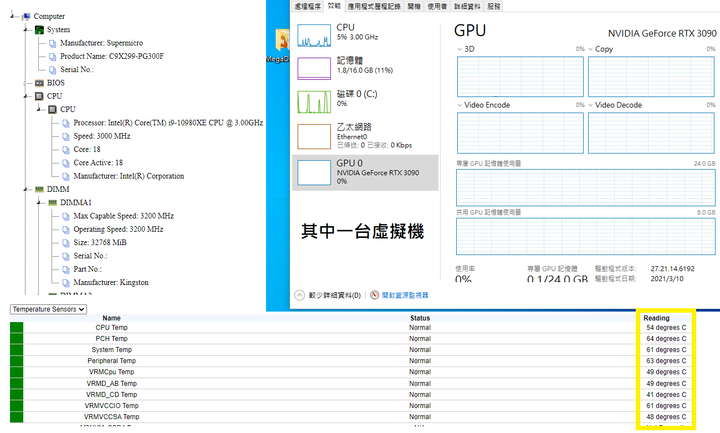Click the document icon beside Processor entry

click(66, 123)
